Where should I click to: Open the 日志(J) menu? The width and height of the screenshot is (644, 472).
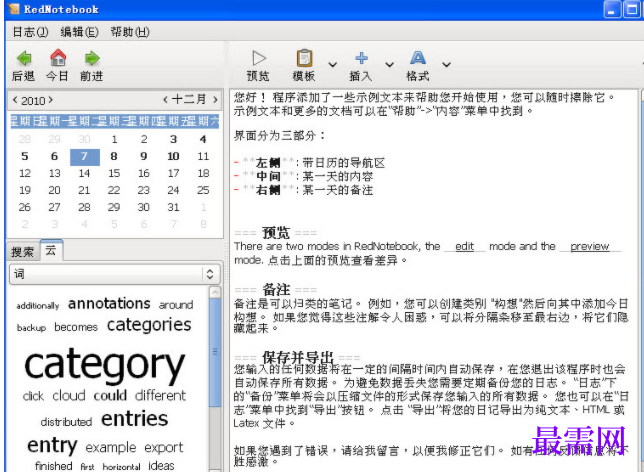[30, 32]
